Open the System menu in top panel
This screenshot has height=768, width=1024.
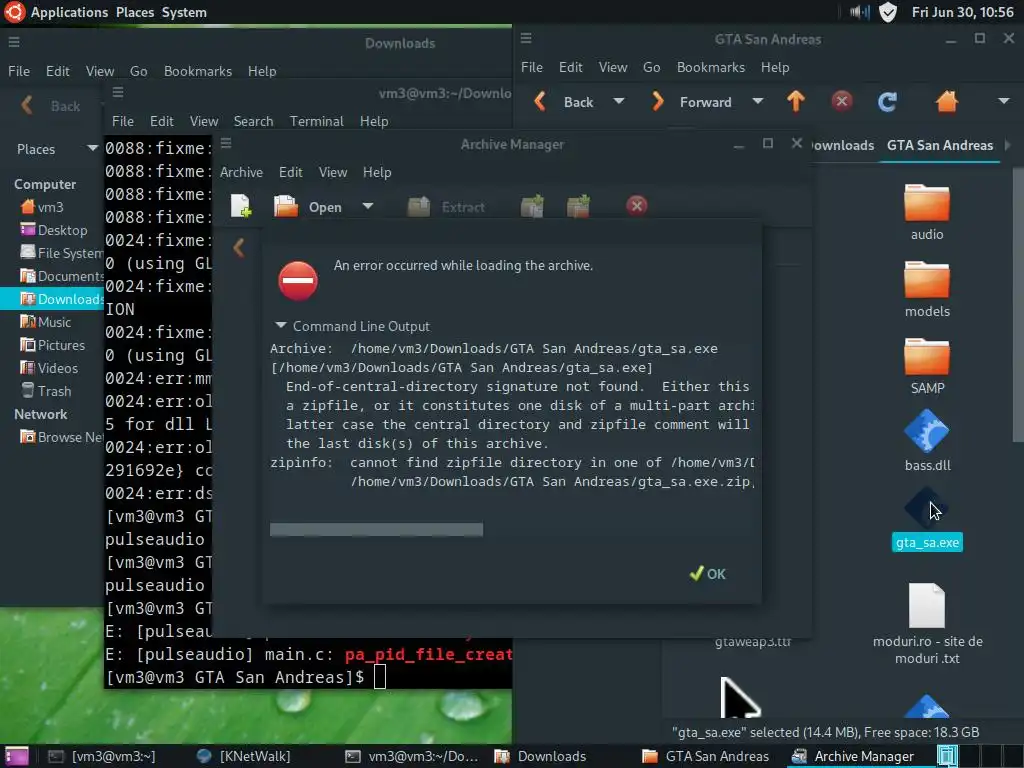tap(184, 12)
